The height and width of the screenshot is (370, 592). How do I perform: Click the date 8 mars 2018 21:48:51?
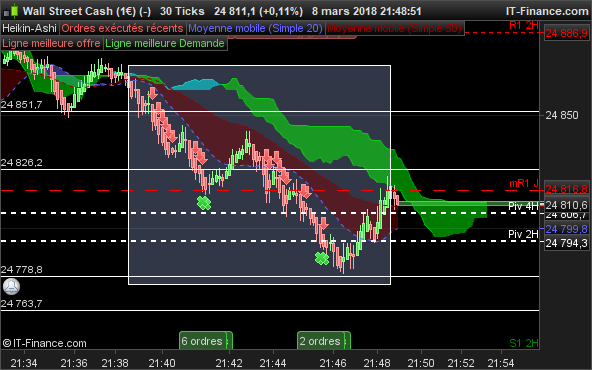click(367, 11)
